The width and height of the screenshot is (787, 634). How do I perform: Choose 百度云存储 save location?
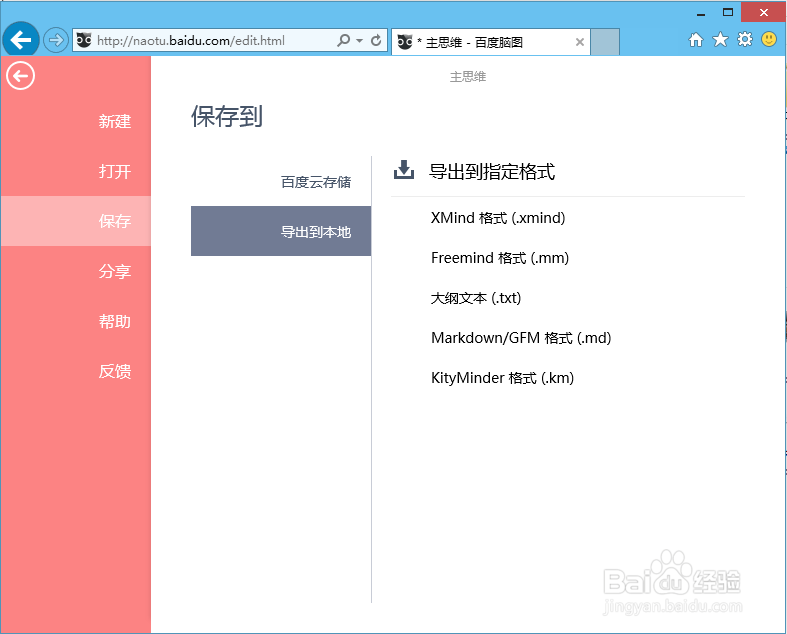(281, 182)
